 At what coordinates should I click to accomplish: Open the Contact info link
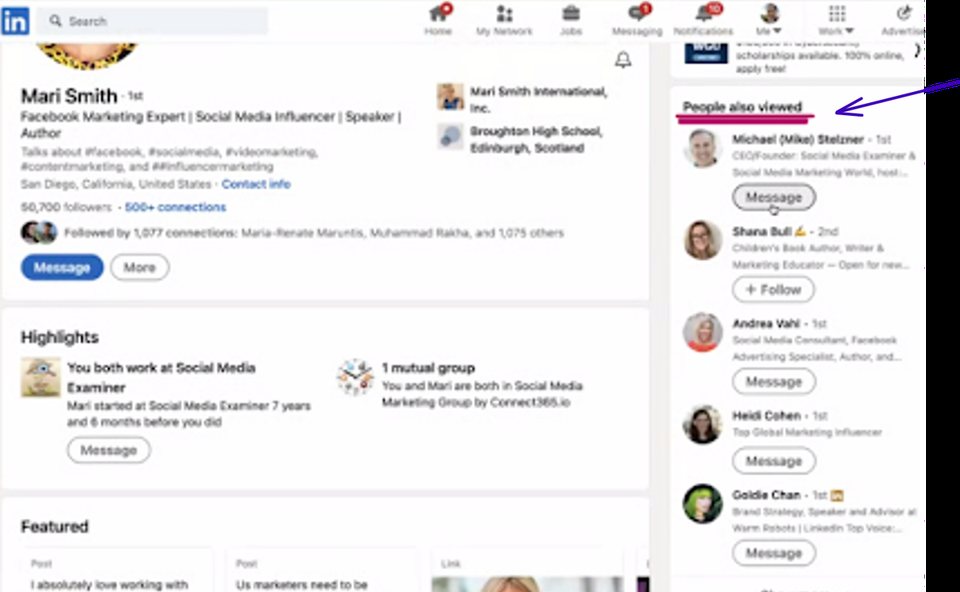(x=256, y=184)
